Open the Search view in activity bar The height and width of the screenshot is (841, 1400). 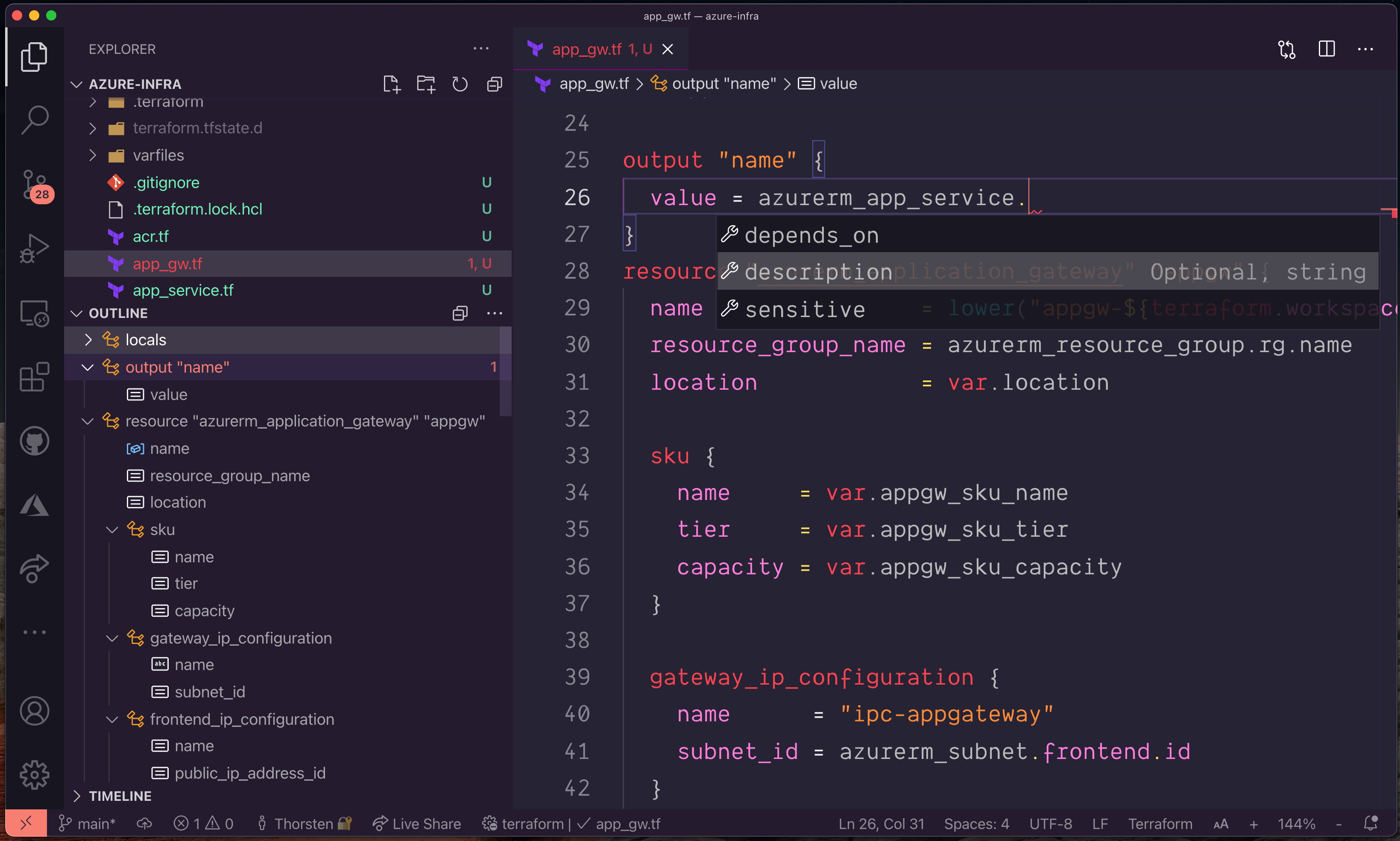[35, 120]
